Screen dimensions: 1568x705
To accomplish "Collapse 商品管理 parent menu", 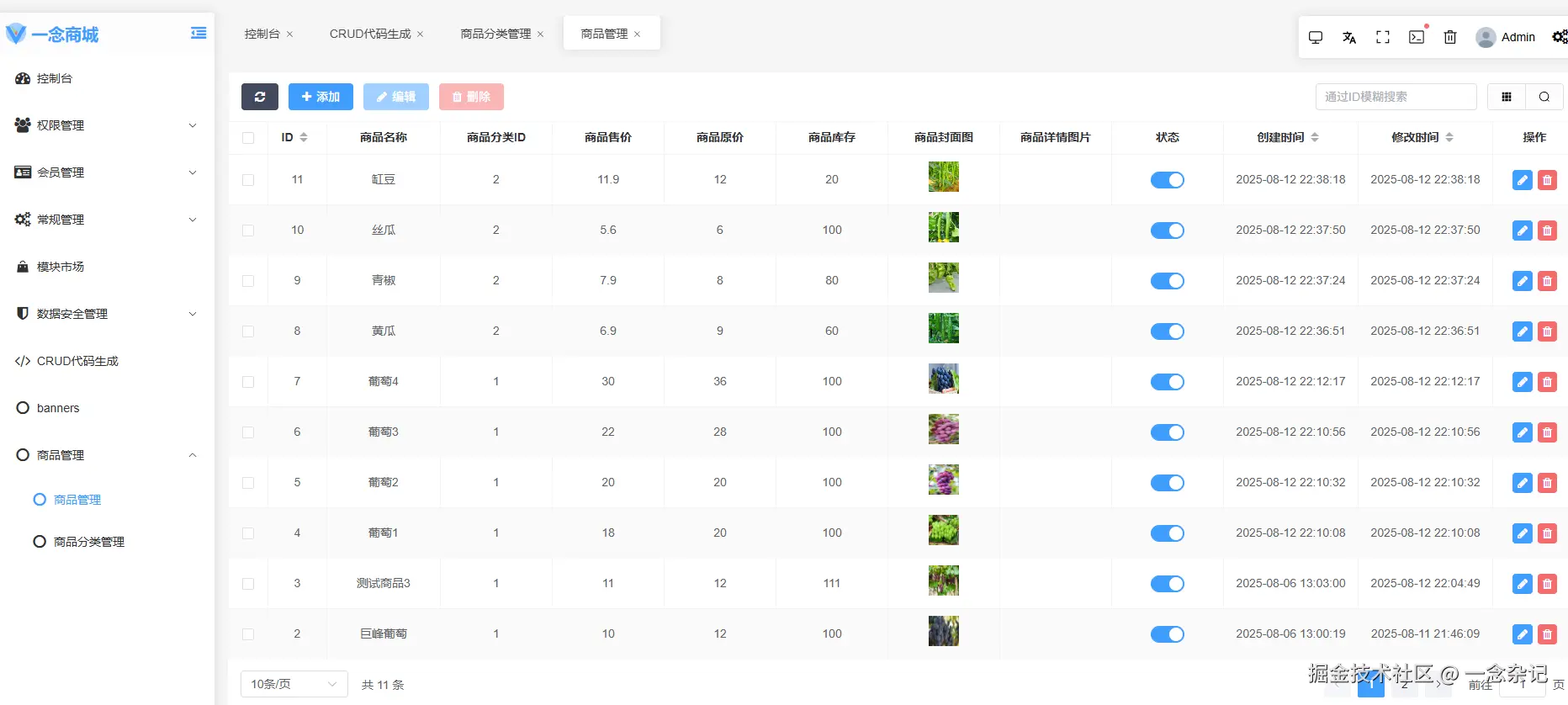I will (x=107, y=455).
